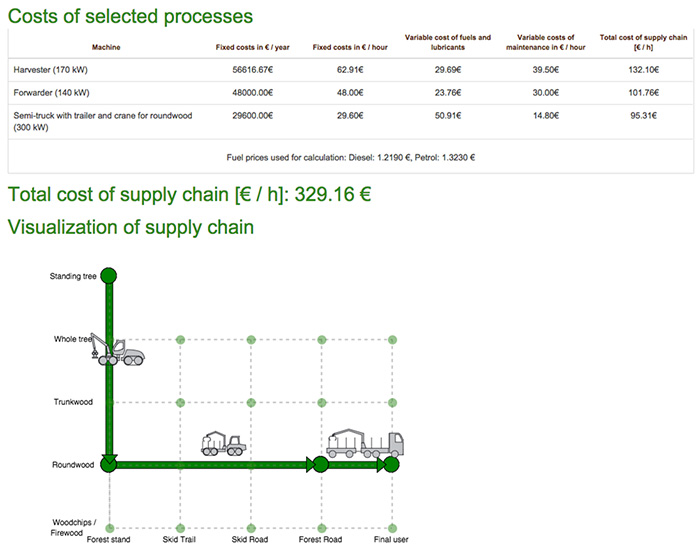This screenshot has height=556, width=700.
Task: Click the "Costs of selected processes" heading
Action: pos(130,16)
